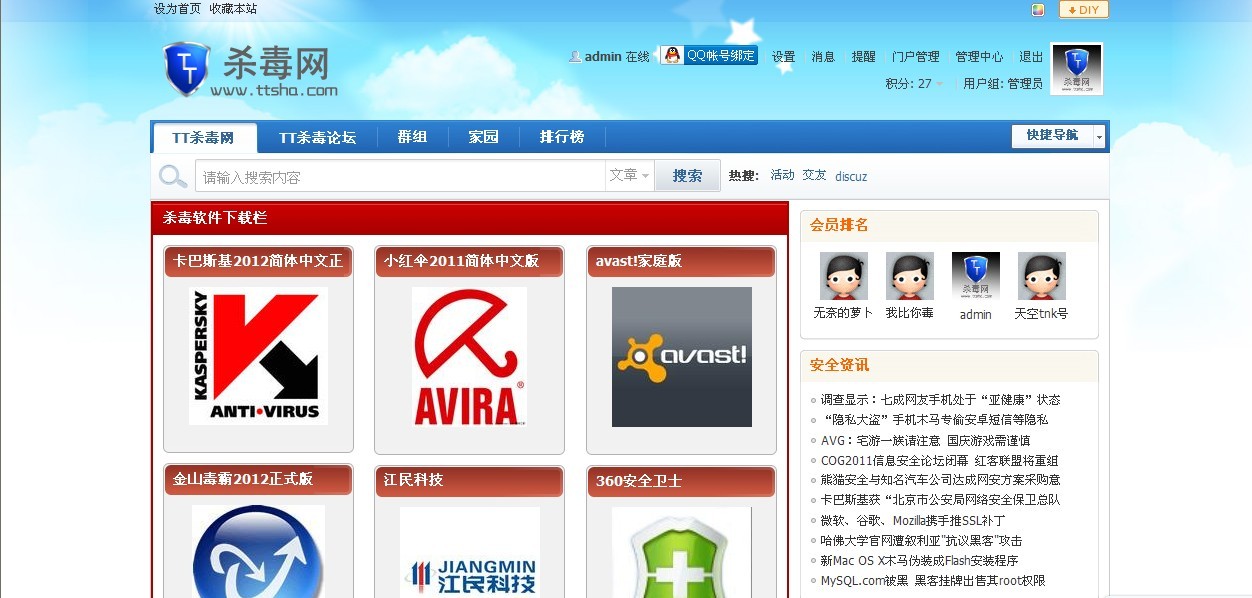
Task: Click the admin avatar beside 退出
Action: [x=1077, y=69]
